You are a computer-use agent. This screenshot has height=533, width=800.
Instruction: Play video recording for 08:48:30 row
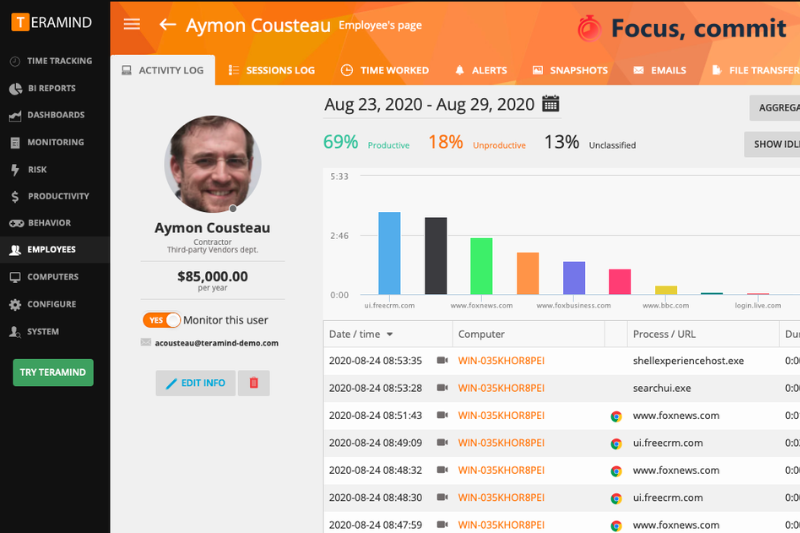coord(442,497)
